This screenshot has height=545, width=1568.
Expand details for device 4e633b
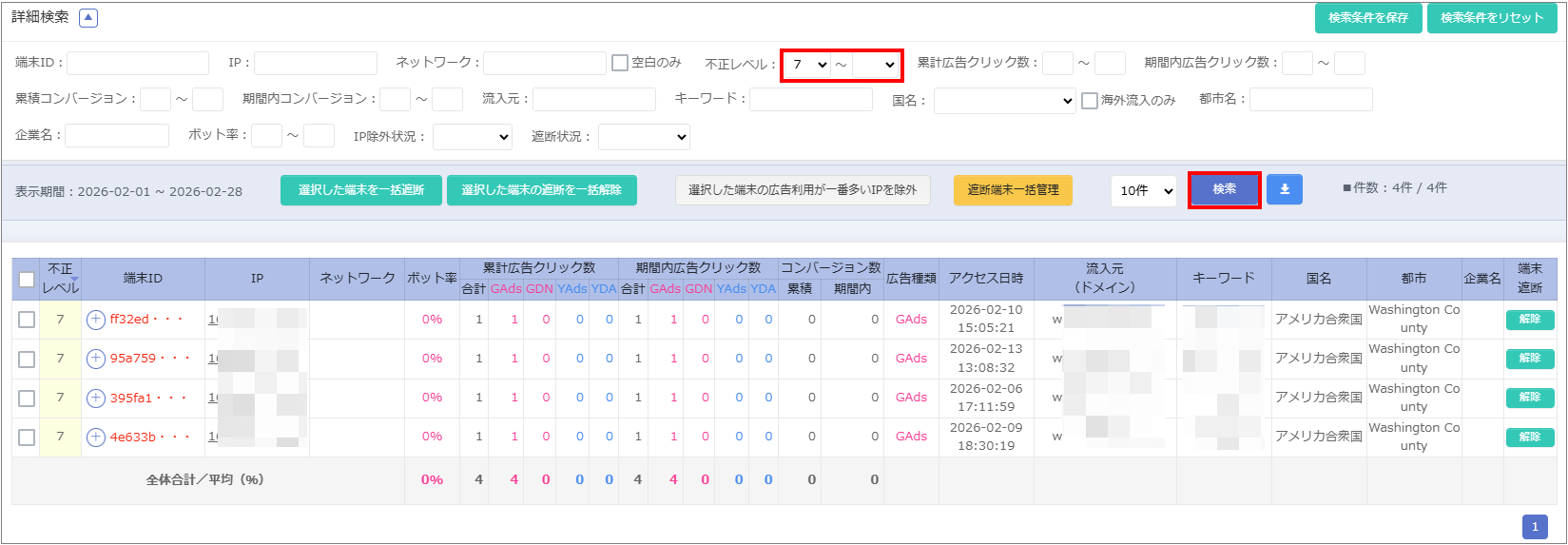click(x=96, y=437)
